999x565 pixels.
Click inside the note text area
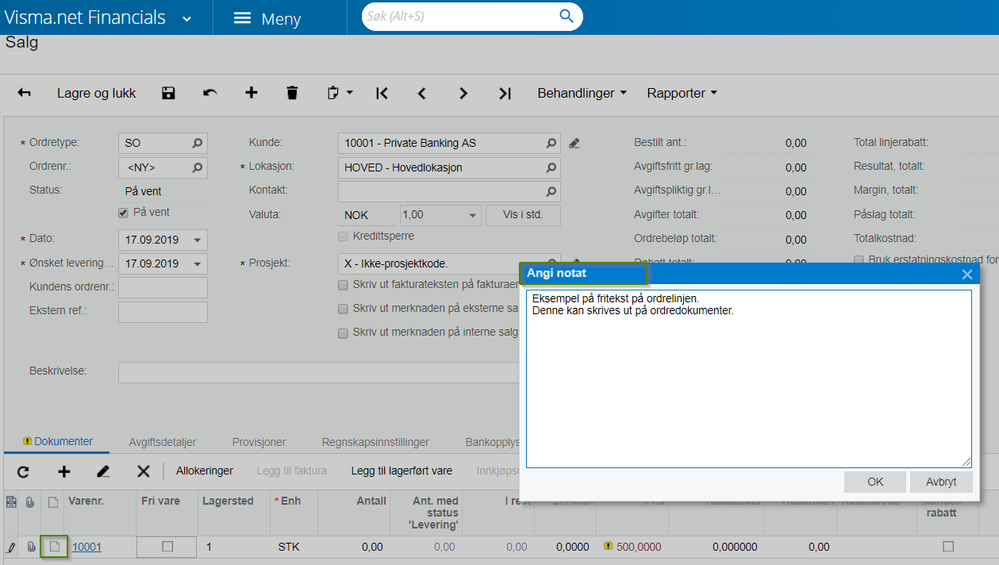coord(748,390)
